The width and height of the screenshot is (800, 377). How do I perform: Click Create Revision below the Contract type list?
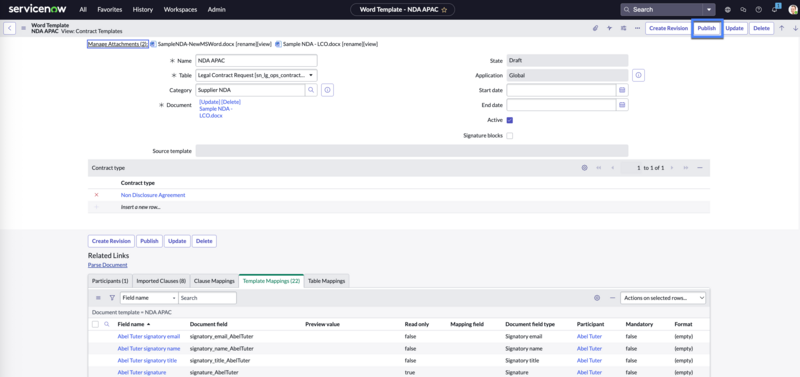(x=111, y=241)
